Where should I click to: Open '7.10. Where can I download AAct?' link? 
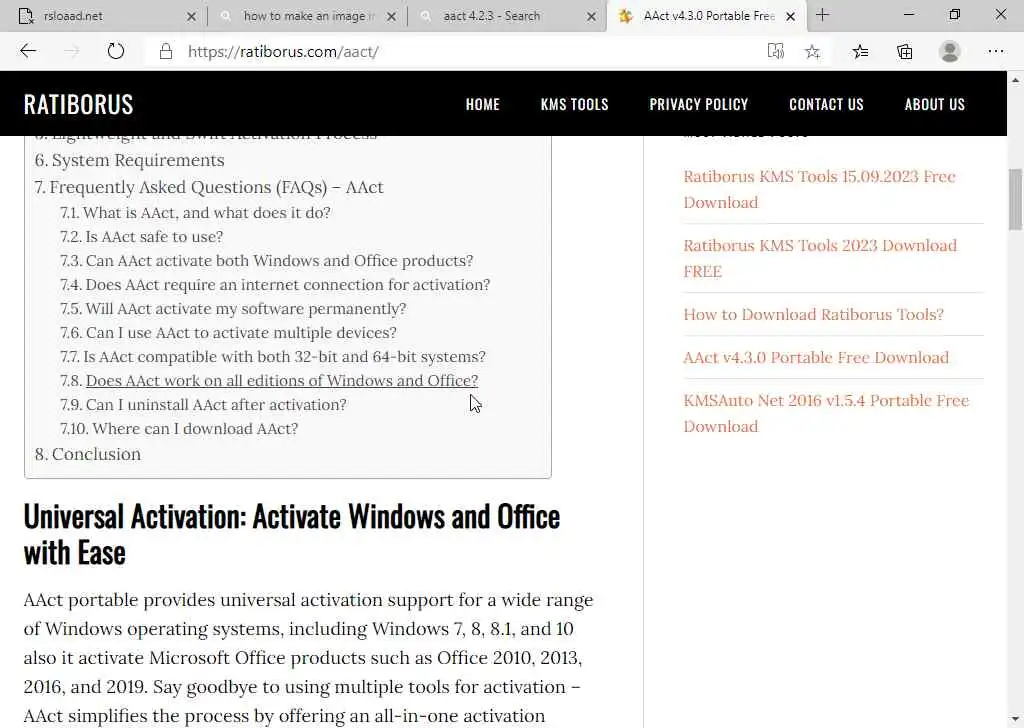[179, 429]
